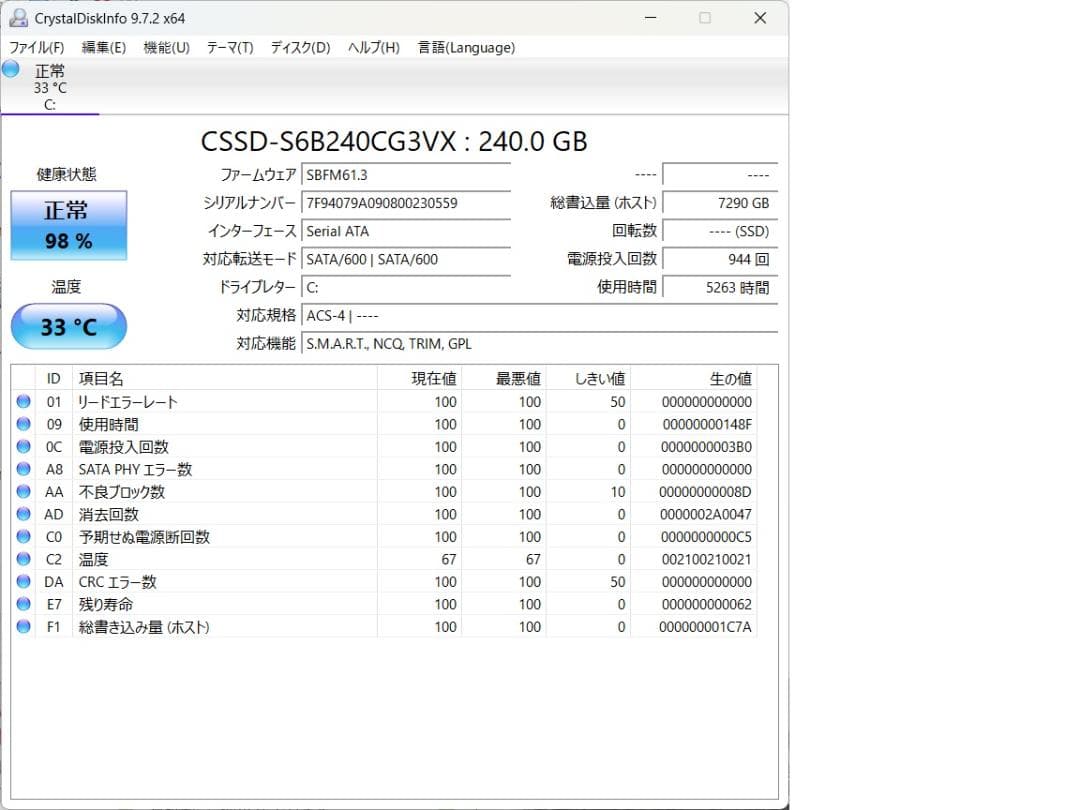This screenshot has width=1080, height=810.
Task: Open the 機能(F) menu
Action: 166,47
